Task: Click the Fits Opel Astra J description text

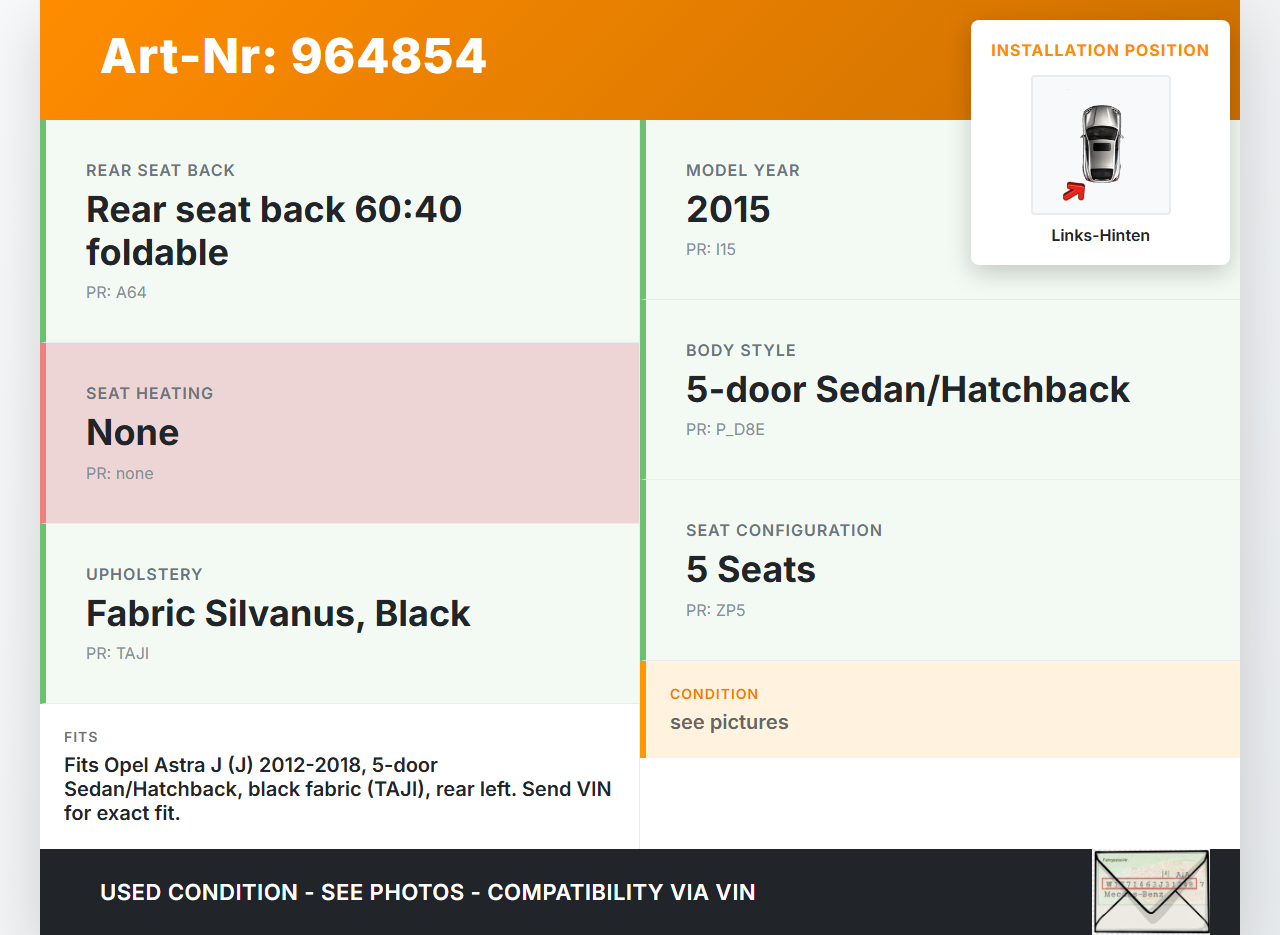Action: click(x=338, y=789)
